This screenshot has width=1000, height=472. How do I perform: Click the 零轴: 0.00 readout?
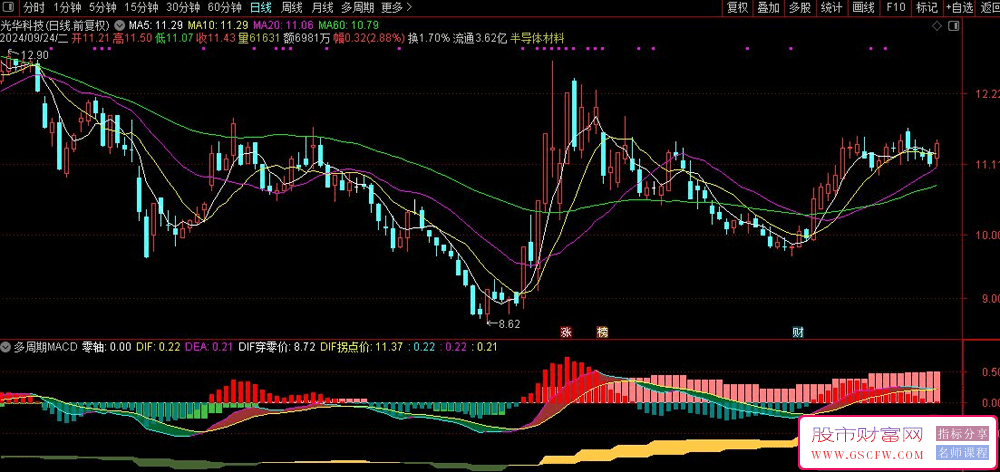(107, 347)
